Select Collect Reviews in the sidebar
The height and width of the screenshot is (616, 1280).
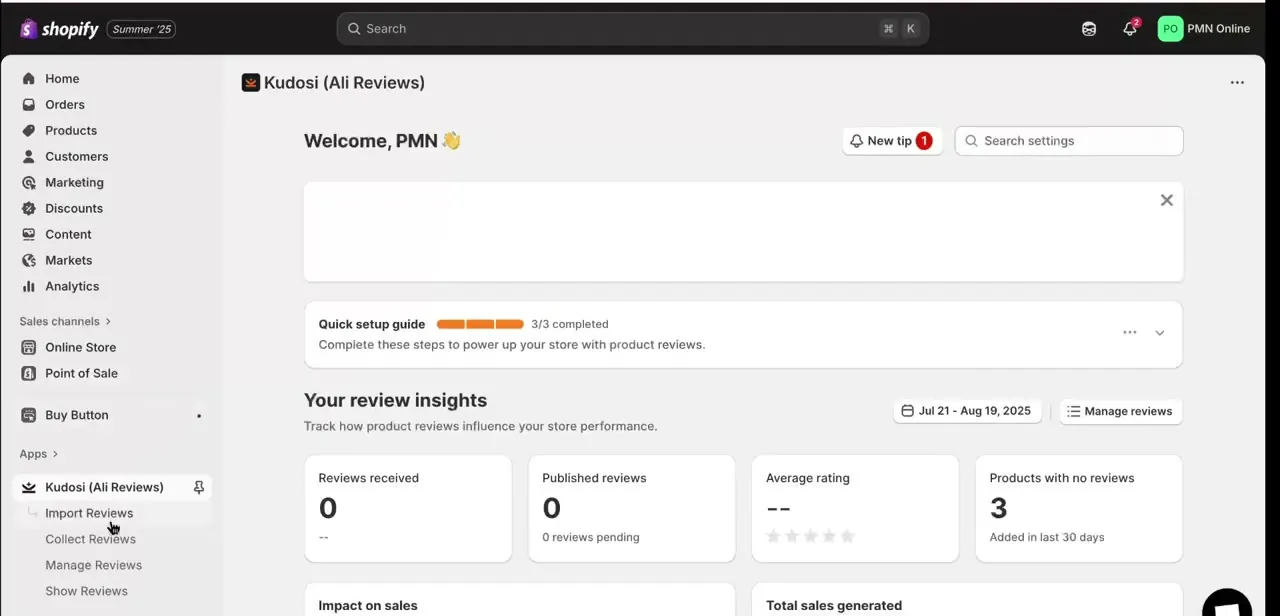(x=90, y=539)
